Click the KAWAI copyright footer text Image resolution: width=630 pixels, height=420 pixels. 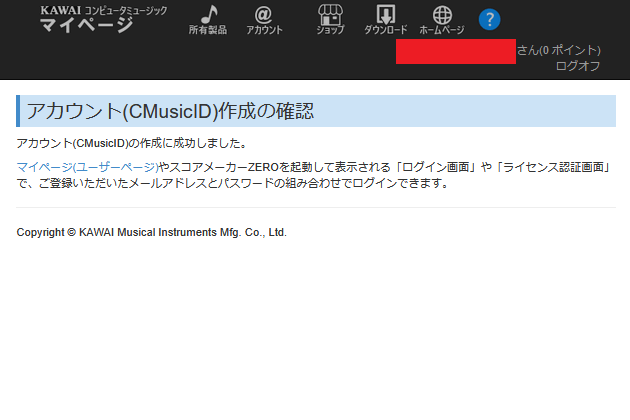point(151,232)
